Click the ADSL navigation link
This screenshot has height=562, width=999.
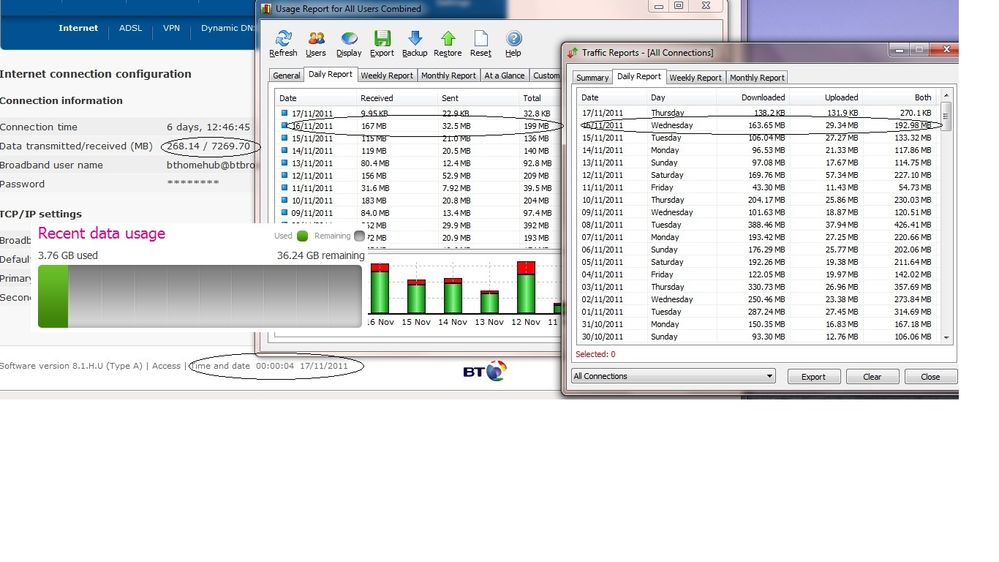click(x=130, y=28)
